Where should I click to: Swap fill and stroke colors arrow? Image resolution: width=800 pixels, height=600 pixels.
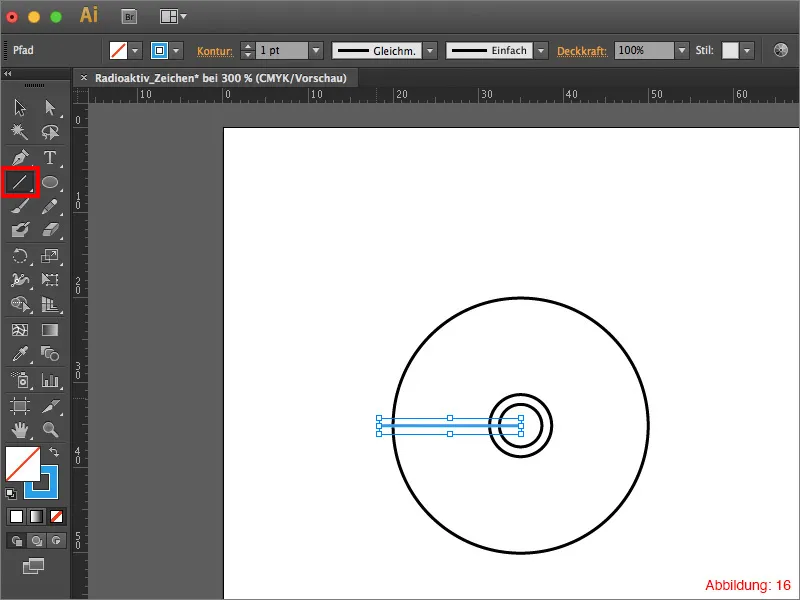click(54, 452)
